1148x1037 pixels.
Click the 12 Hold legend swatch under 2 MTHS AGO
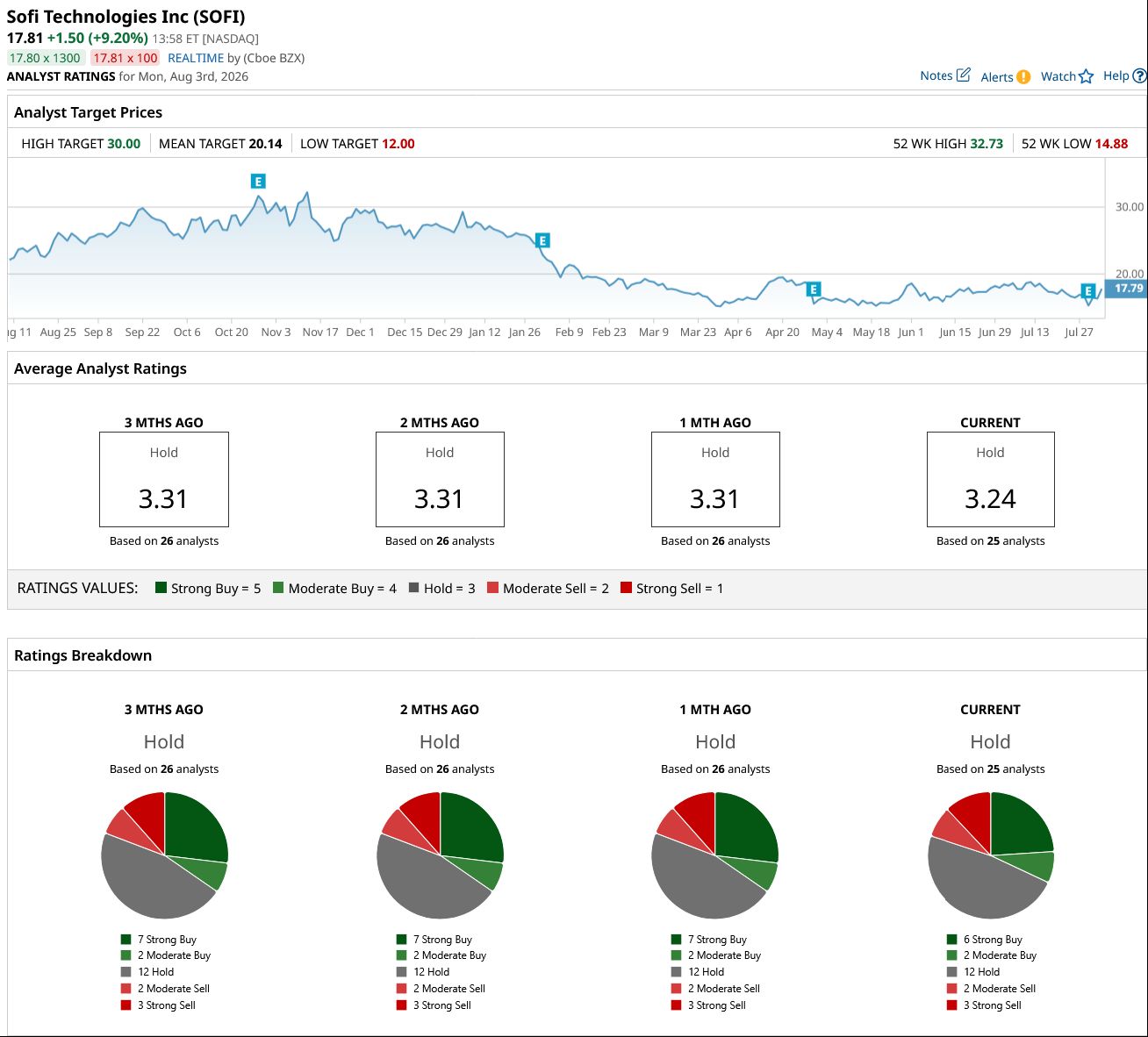[401, 971]
